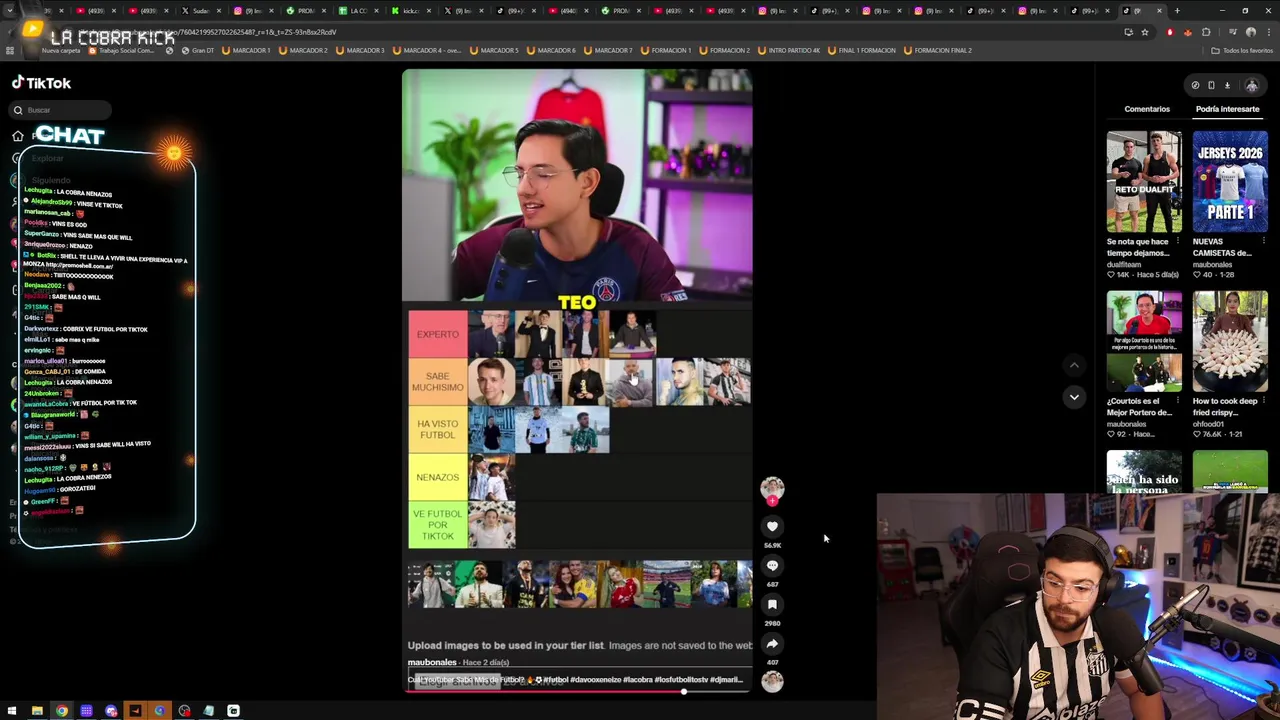
Task: Follow maubonales via the red plus badge
Action: (x=772, y=501)
